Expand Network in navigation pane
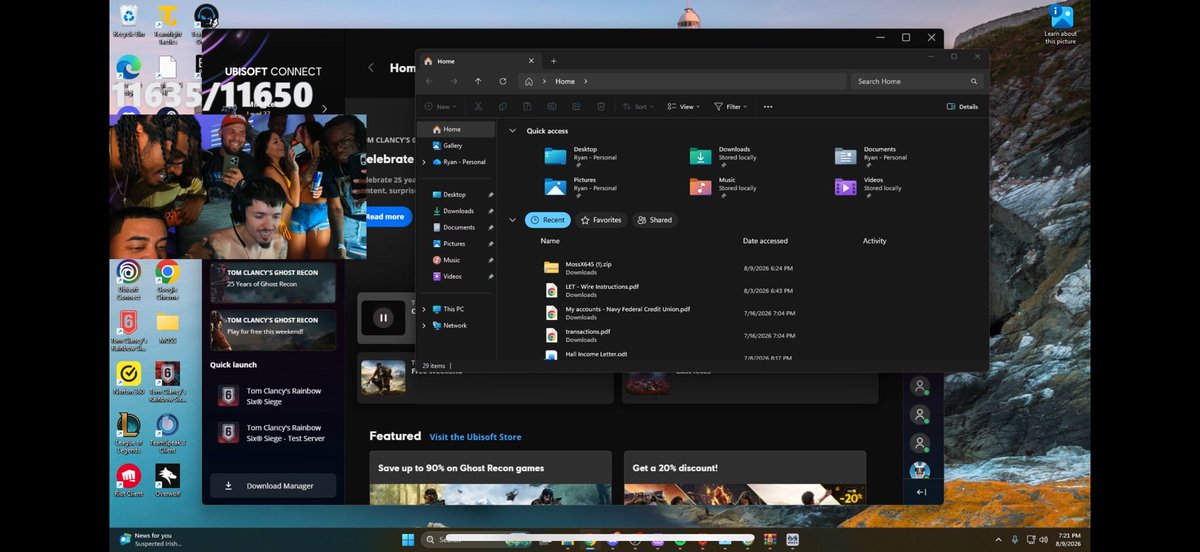This screenshot has height=552, width=1200. pyautogui.click(x=425, y=326)
